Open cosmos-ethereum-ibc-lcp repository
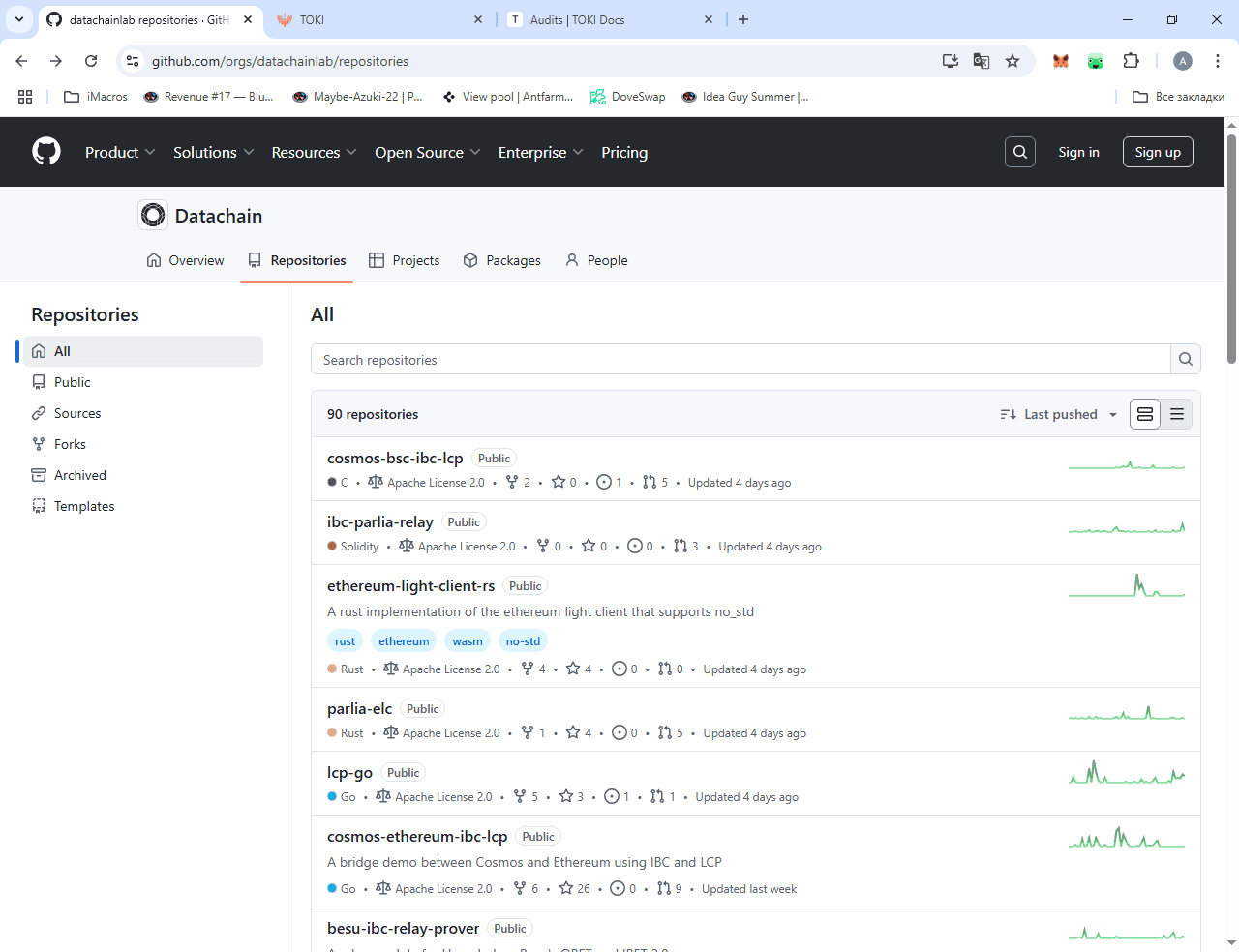1239x952 pixels. 417,836
